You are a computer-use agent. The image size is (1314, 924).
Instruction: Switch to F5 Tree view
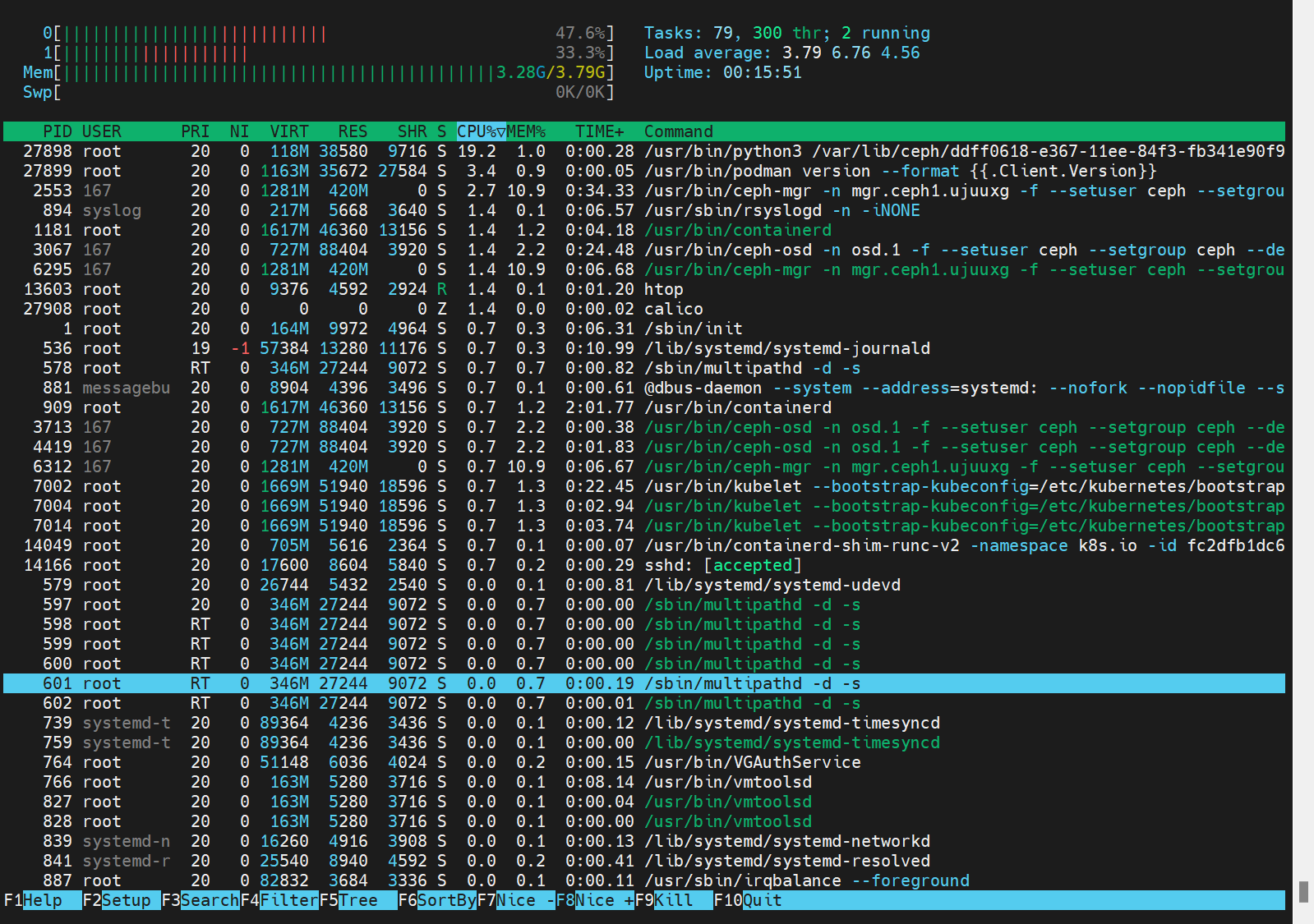pyautogui.click(x=358, y=900)
